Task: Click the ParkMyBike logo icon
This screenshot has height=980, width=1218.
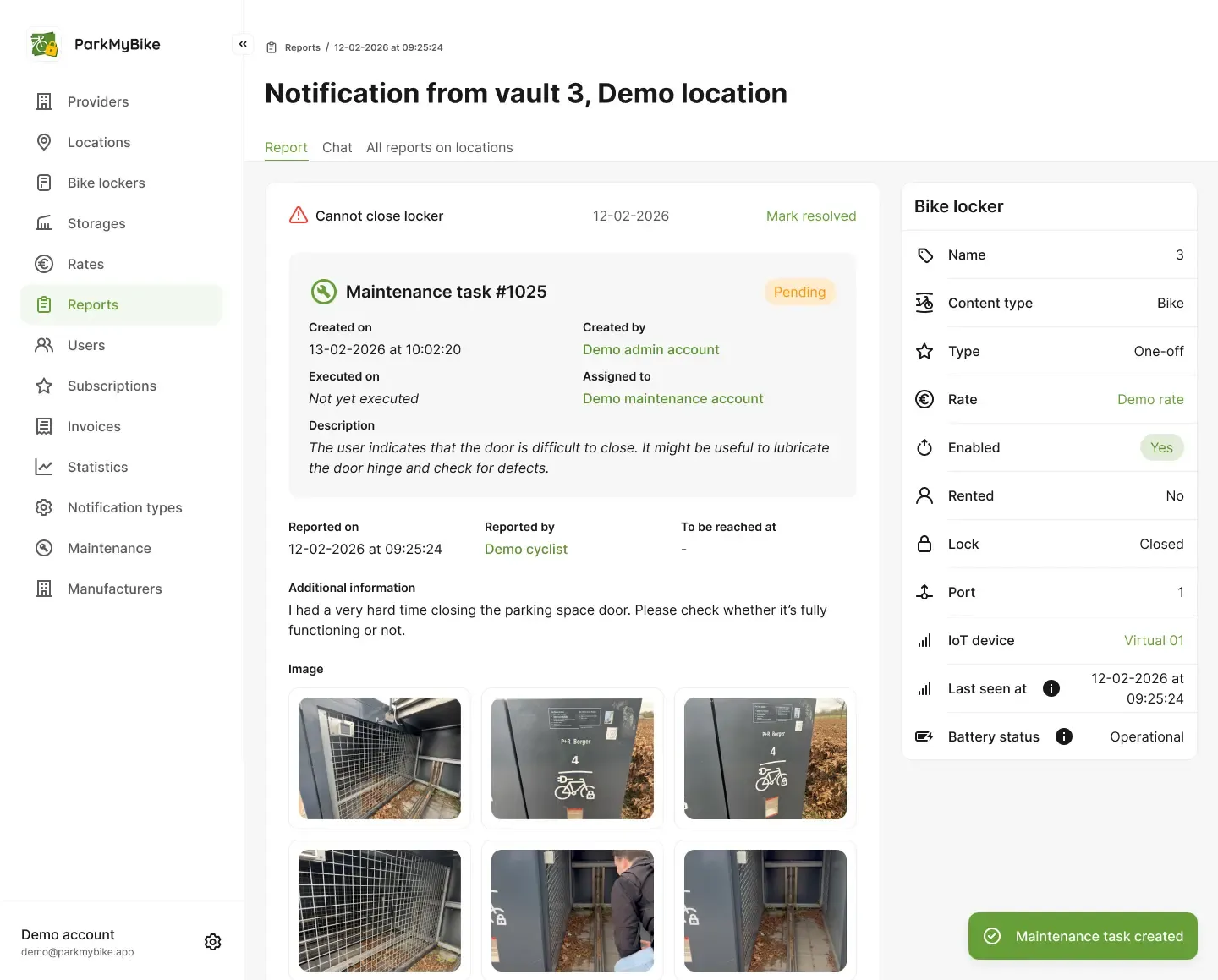Action: [x=44, y=44]
